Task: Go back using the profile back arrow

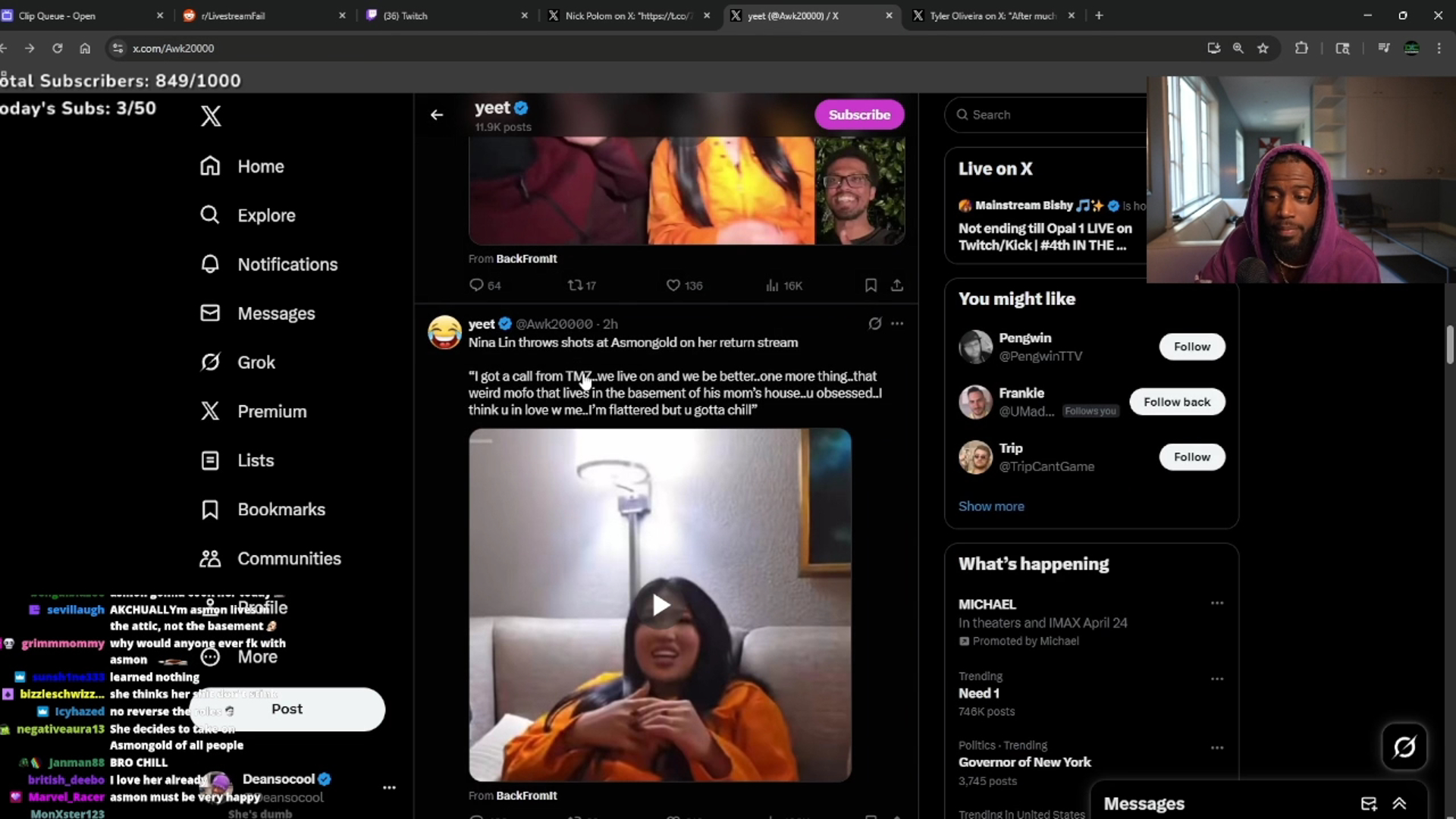Action: [437, 115]
